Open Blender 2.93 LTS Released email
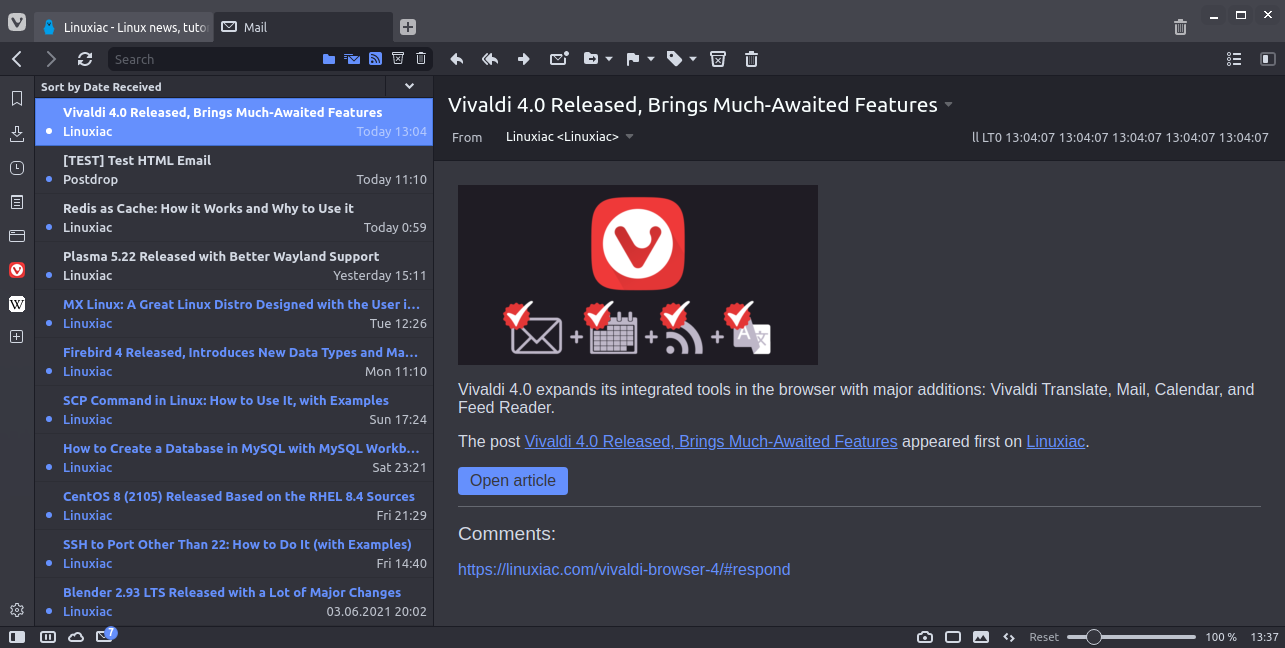 coord(234,602)
